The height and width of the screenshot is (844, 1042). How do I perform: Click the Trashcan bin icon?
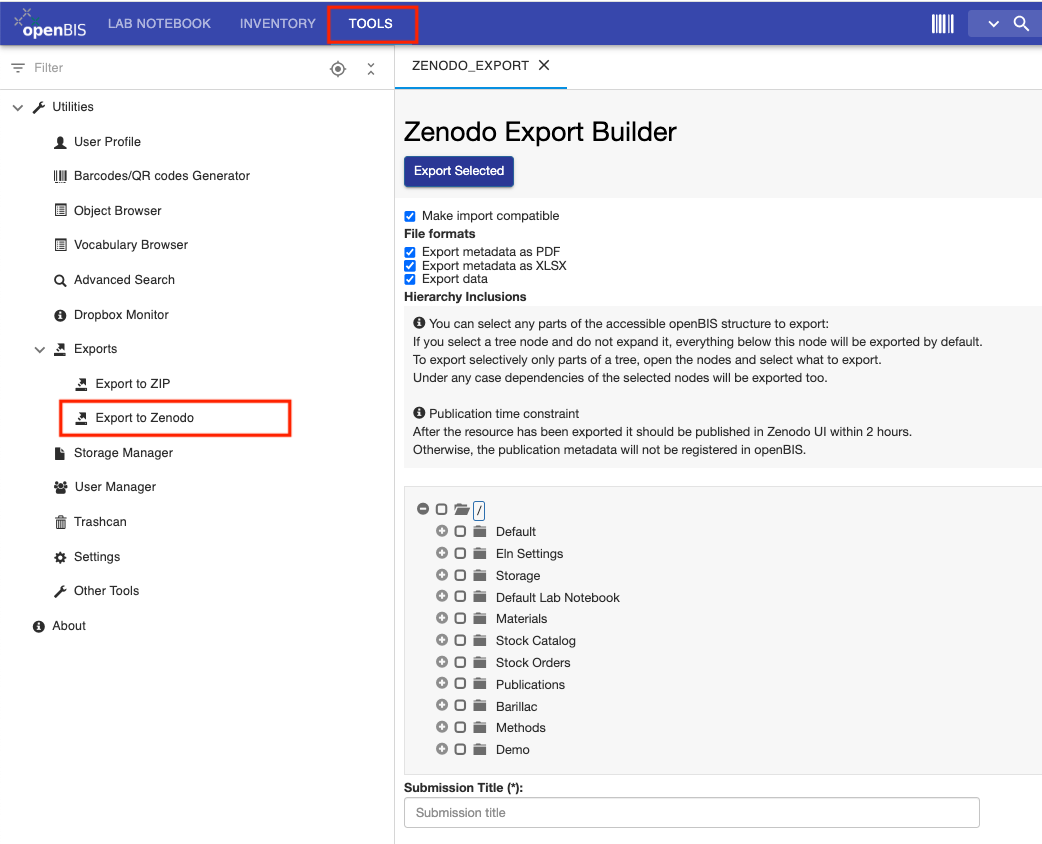(60, 522)
